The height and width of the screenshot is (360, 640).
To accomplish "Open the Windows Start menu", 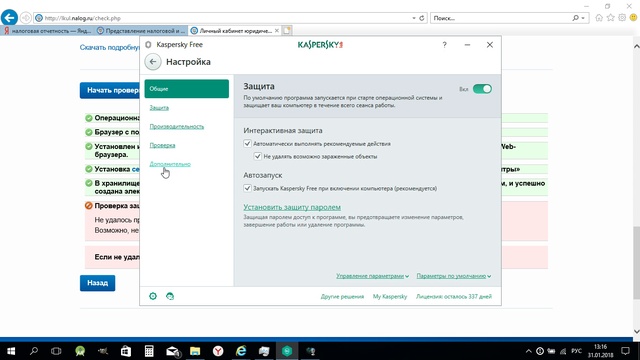I will pyautogui.click(x=11, y=351).
